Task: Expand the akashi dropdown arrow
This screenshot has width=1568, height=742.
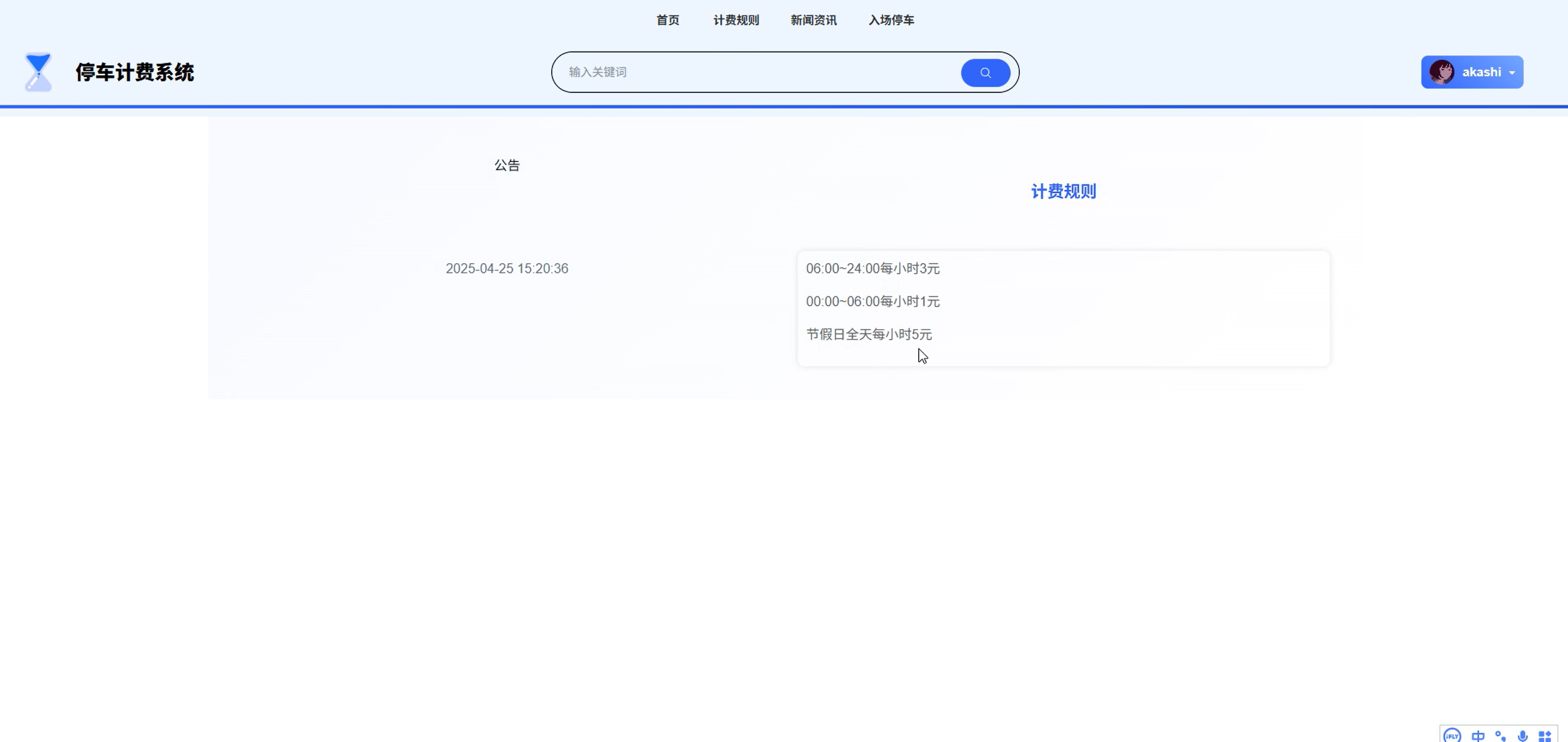Action: pos(1512,73)
